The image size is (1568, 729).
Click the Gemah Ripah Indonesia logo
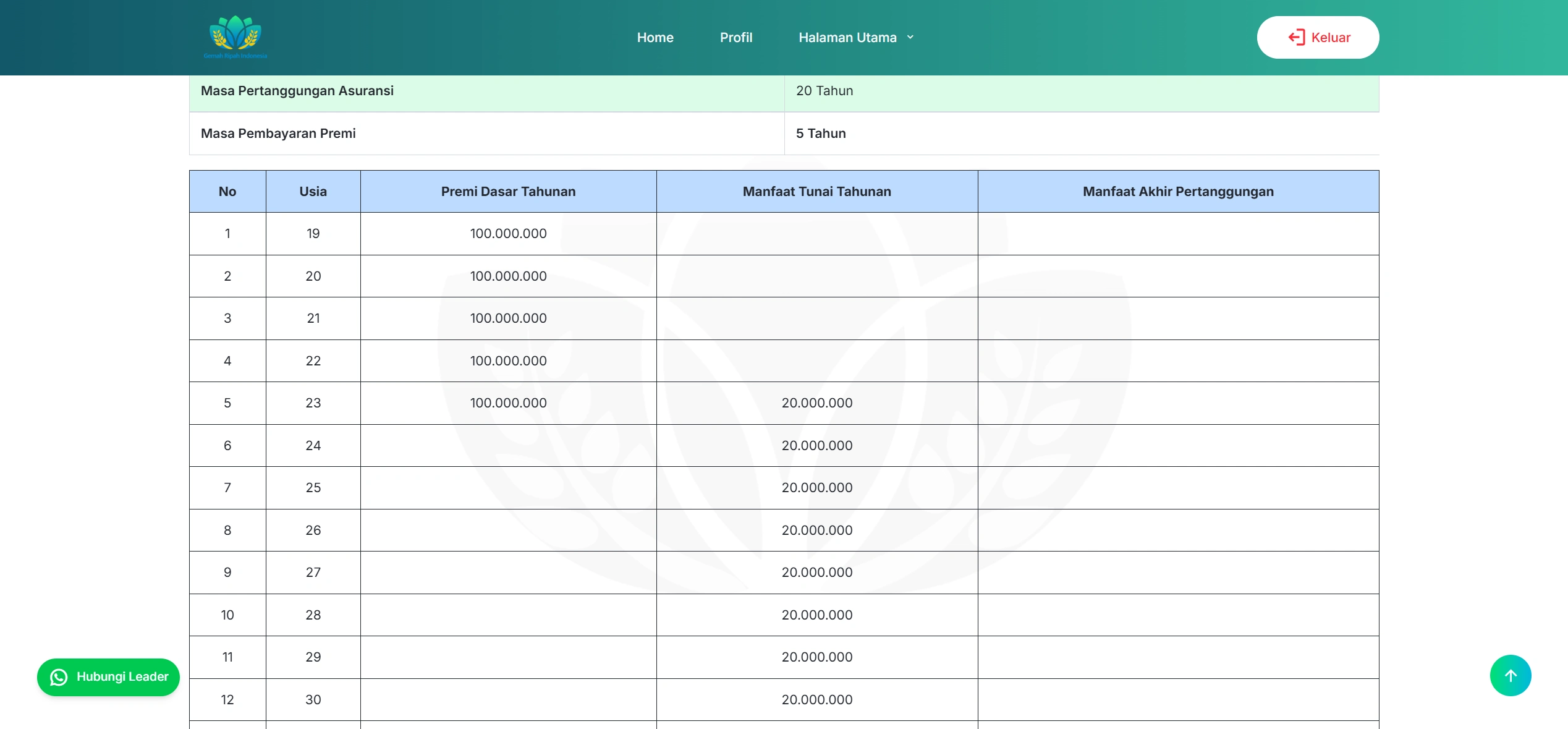235,37
